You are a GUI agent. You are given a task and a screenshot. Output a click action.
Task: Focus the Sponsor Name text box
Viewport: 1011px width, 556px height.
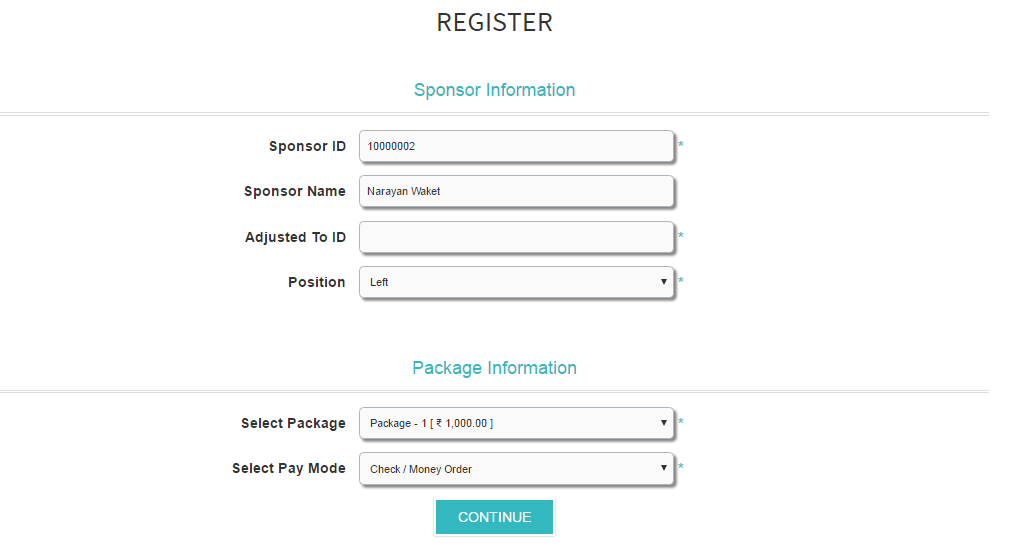(516, 191)
